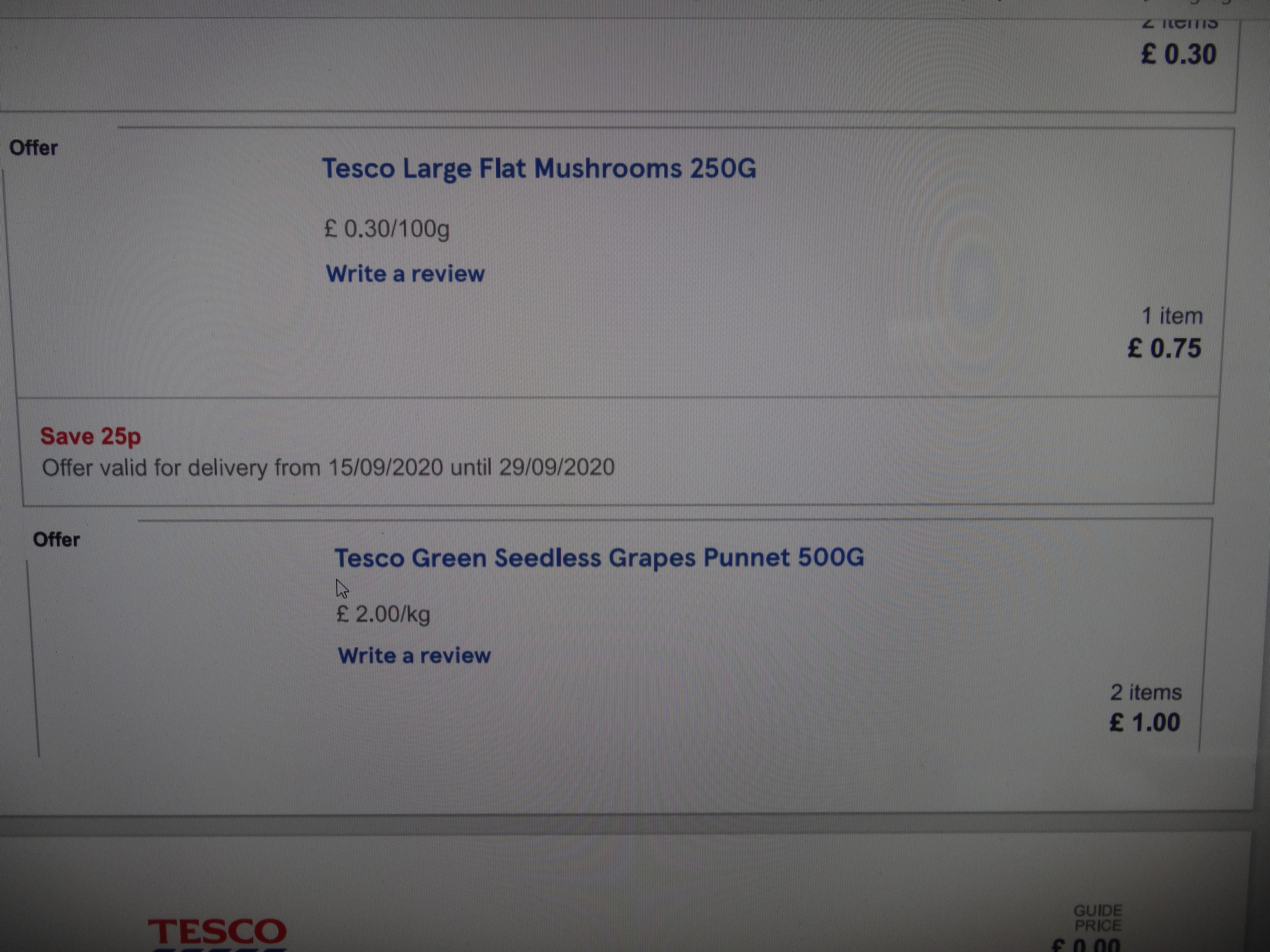Select the Offer label beside the Mushrooms

pos(33,148)
